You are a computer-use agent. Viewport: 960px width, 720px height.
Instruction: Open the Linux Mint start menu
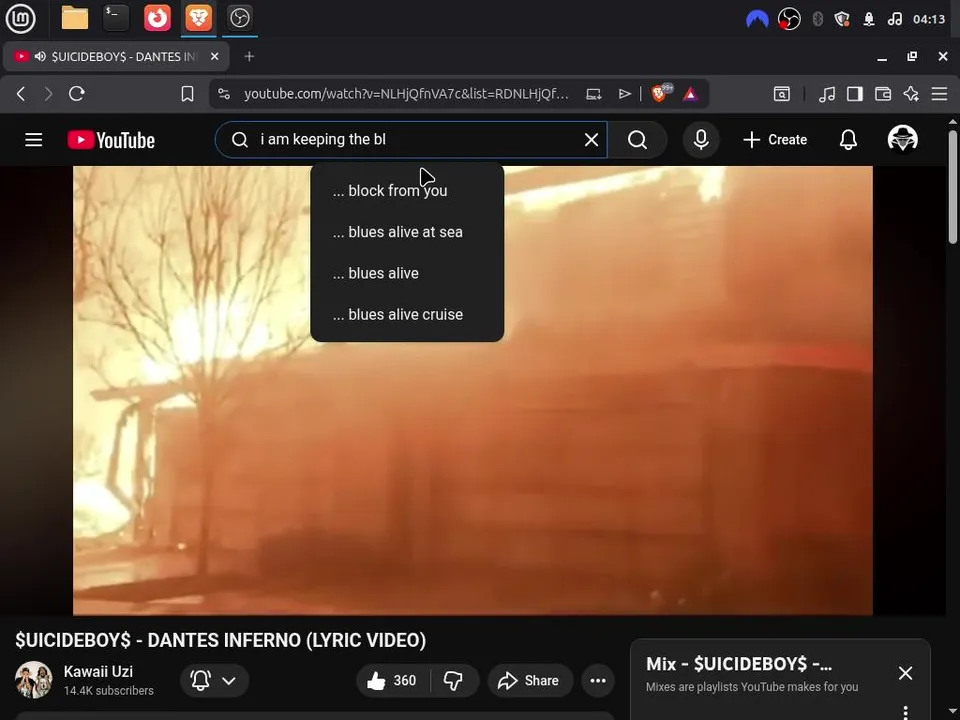20,18
